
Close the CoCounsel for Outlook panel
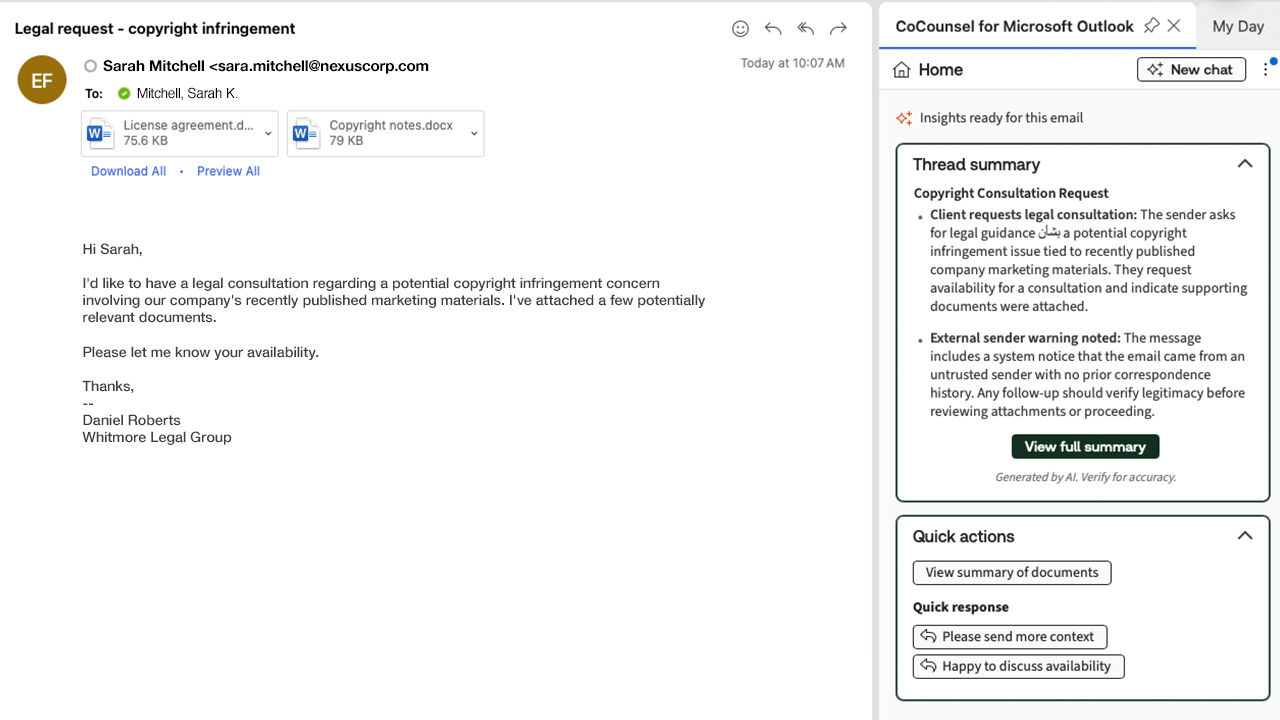(x=1174, y=26)
